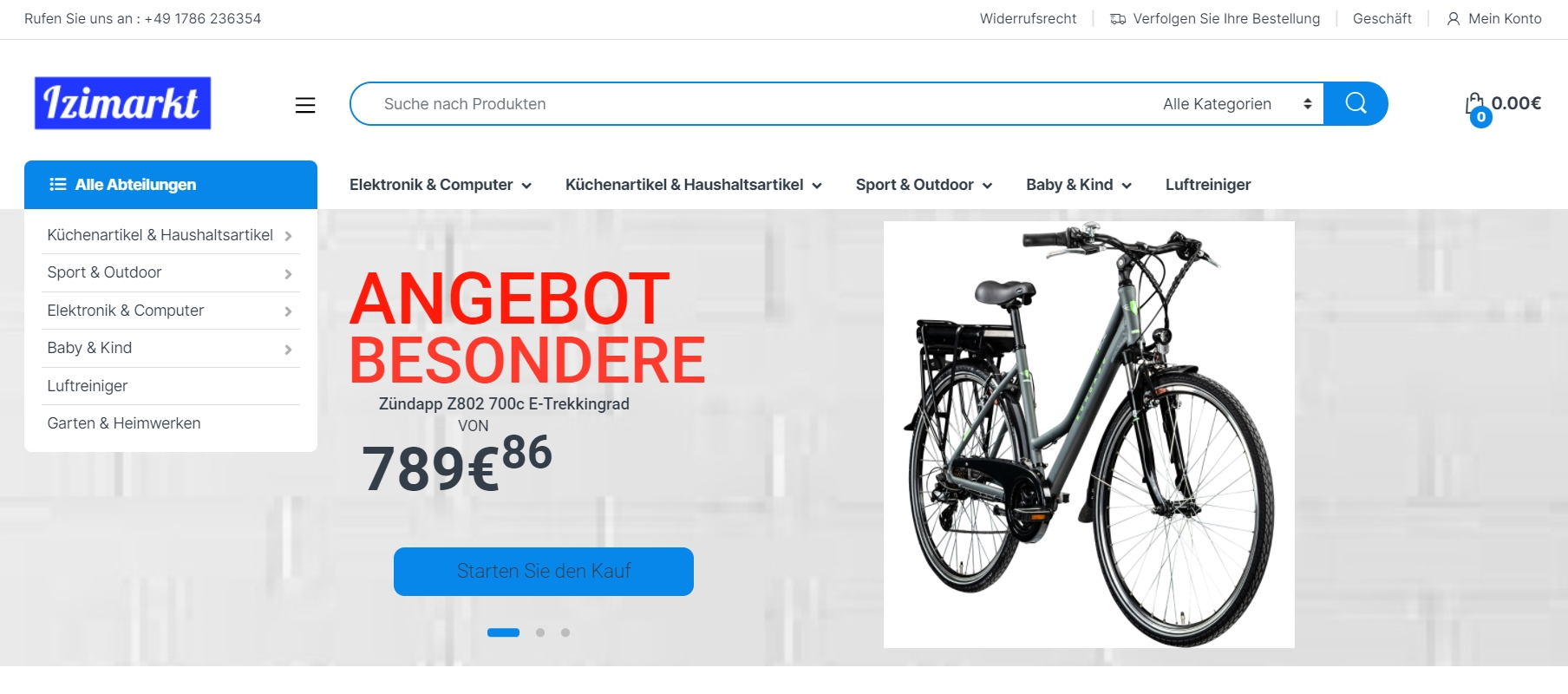Expand Küchenartikel & Haushaltsartikel sidebar chevron
Screen dimensions: 1568x694
288,236
